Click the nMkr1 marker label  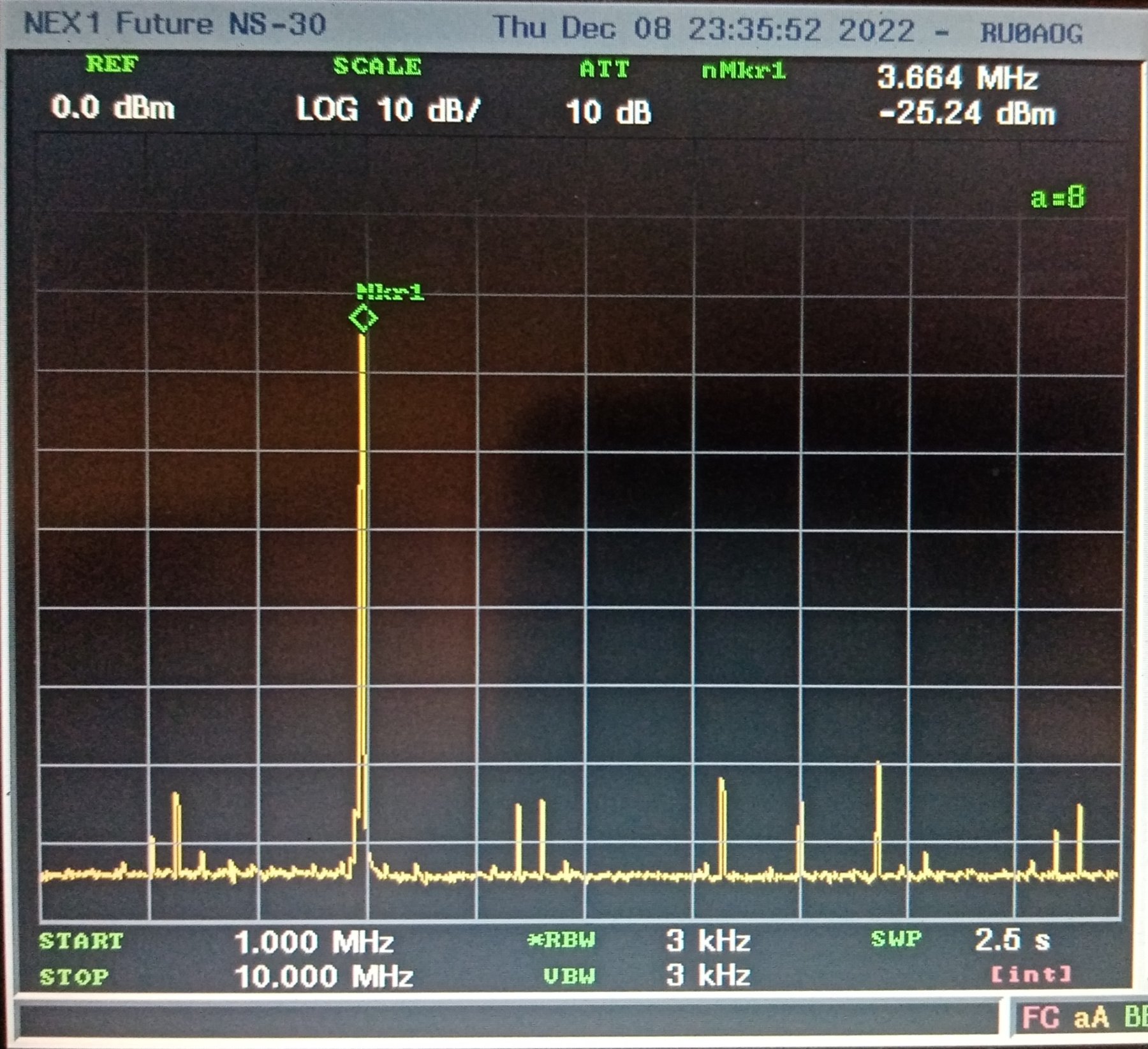pyautogui.click(x=744, y=71)
